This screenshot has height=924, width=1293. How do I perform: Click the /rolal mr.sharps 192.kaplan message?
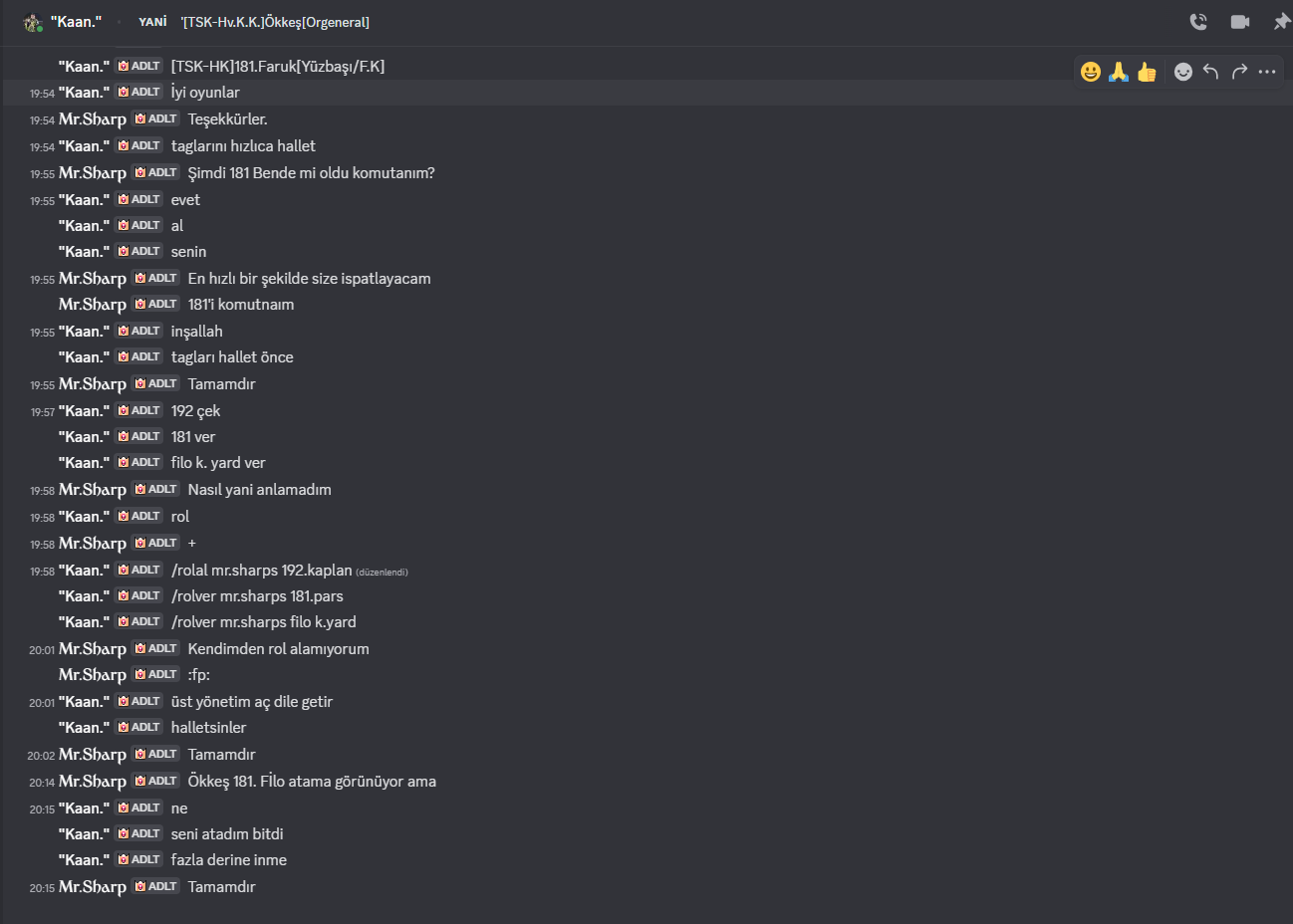(x=262, y=571)
